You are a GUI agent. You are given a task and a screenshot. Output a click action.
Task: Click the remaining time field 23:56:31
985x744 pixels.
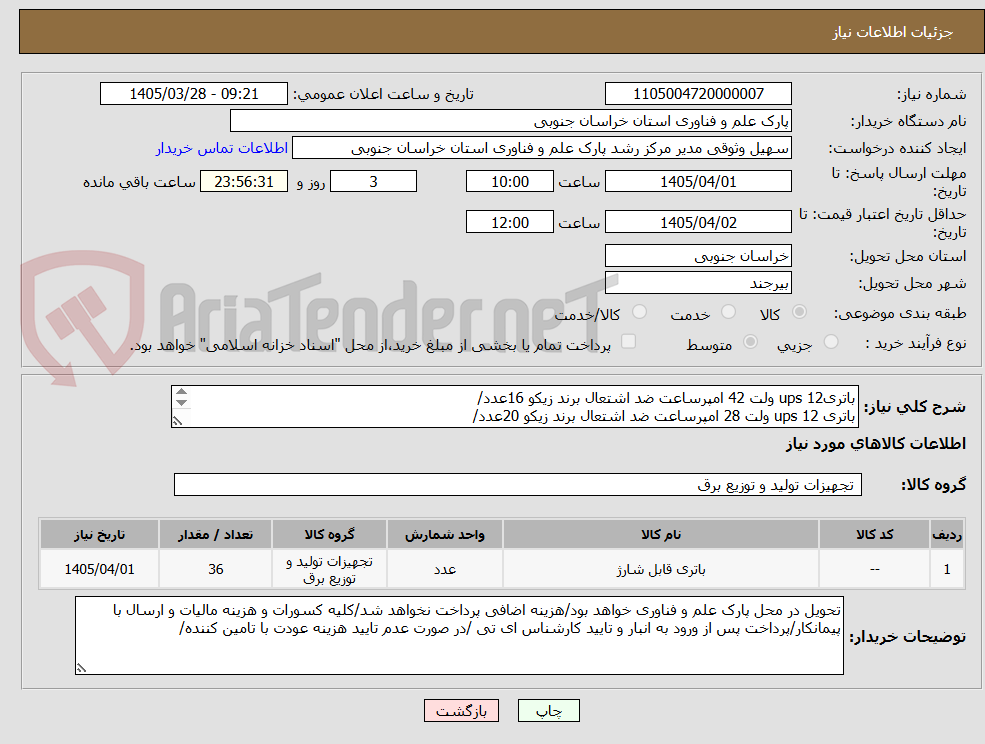[x=244, y=182]
